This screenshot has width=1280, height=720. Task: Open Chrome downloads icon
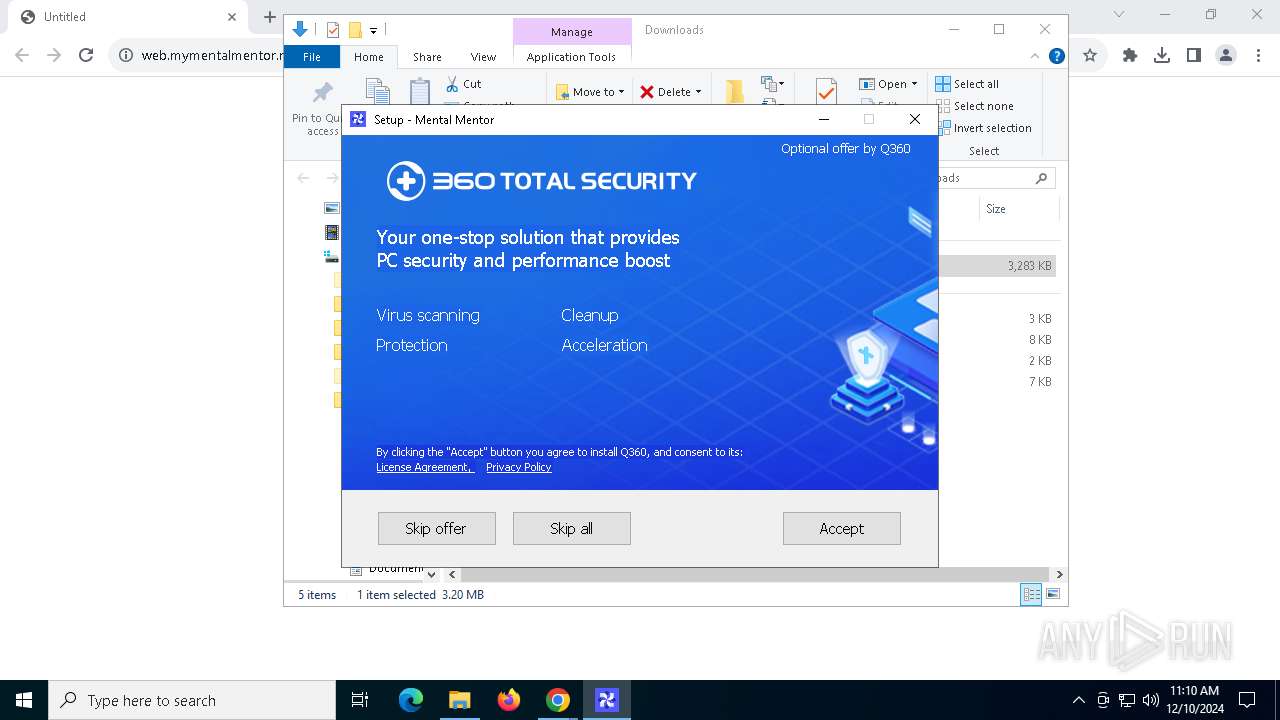(1162, 56)
